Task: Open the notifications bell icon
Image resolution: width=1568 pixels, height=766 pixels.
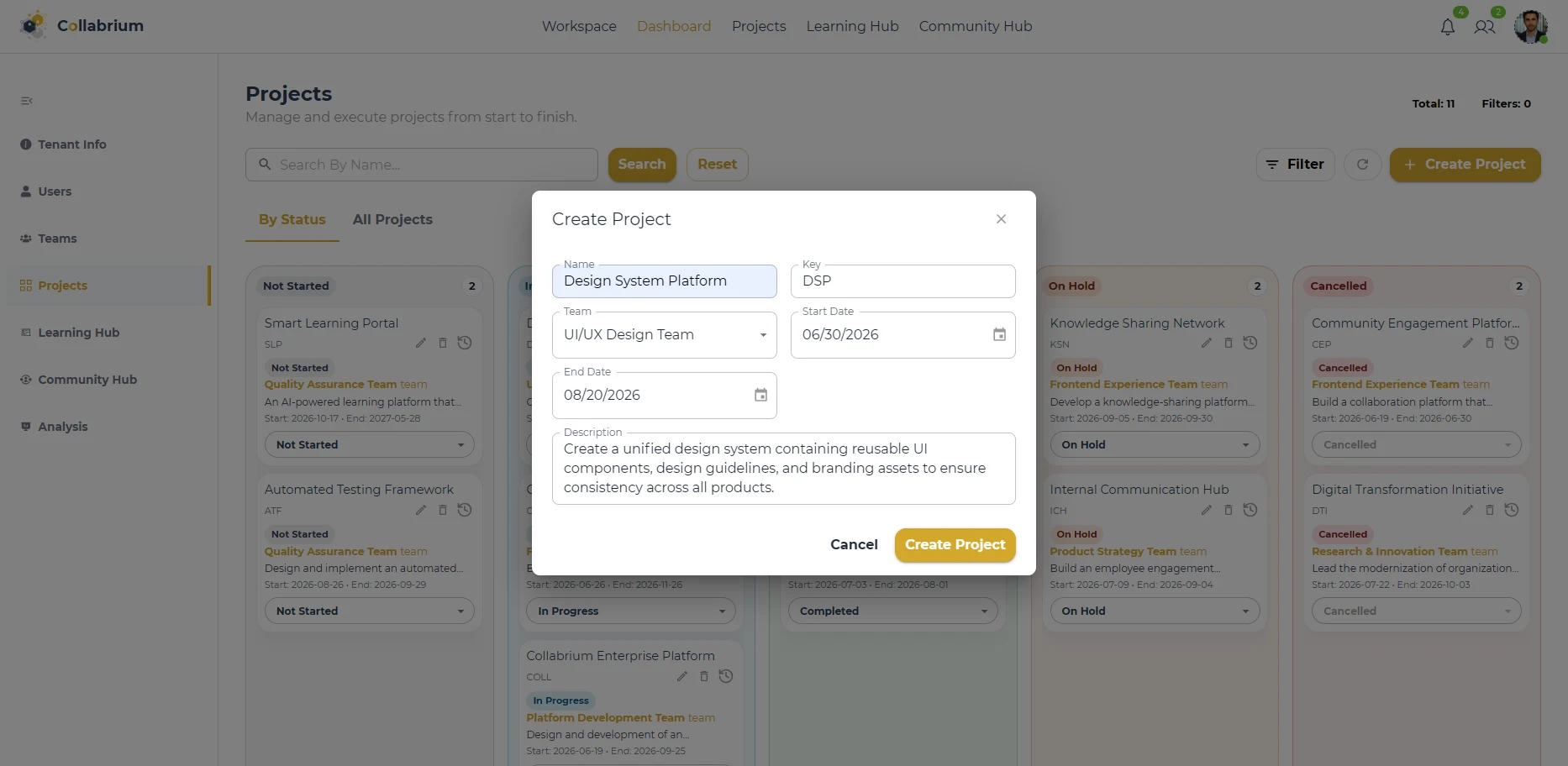Action: pyautogui.click(x=1447, y=27)
